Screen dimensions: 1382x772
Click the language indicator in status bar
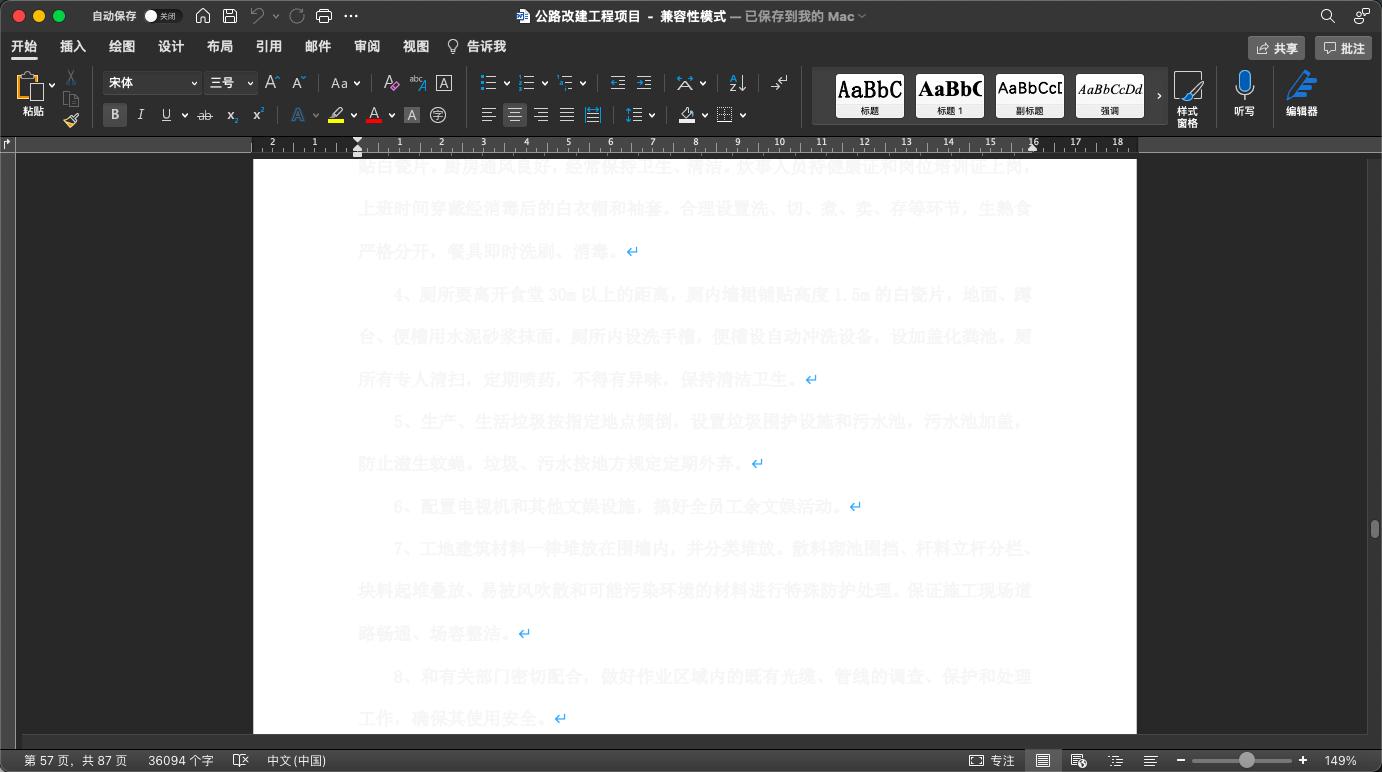pos(296,760)
